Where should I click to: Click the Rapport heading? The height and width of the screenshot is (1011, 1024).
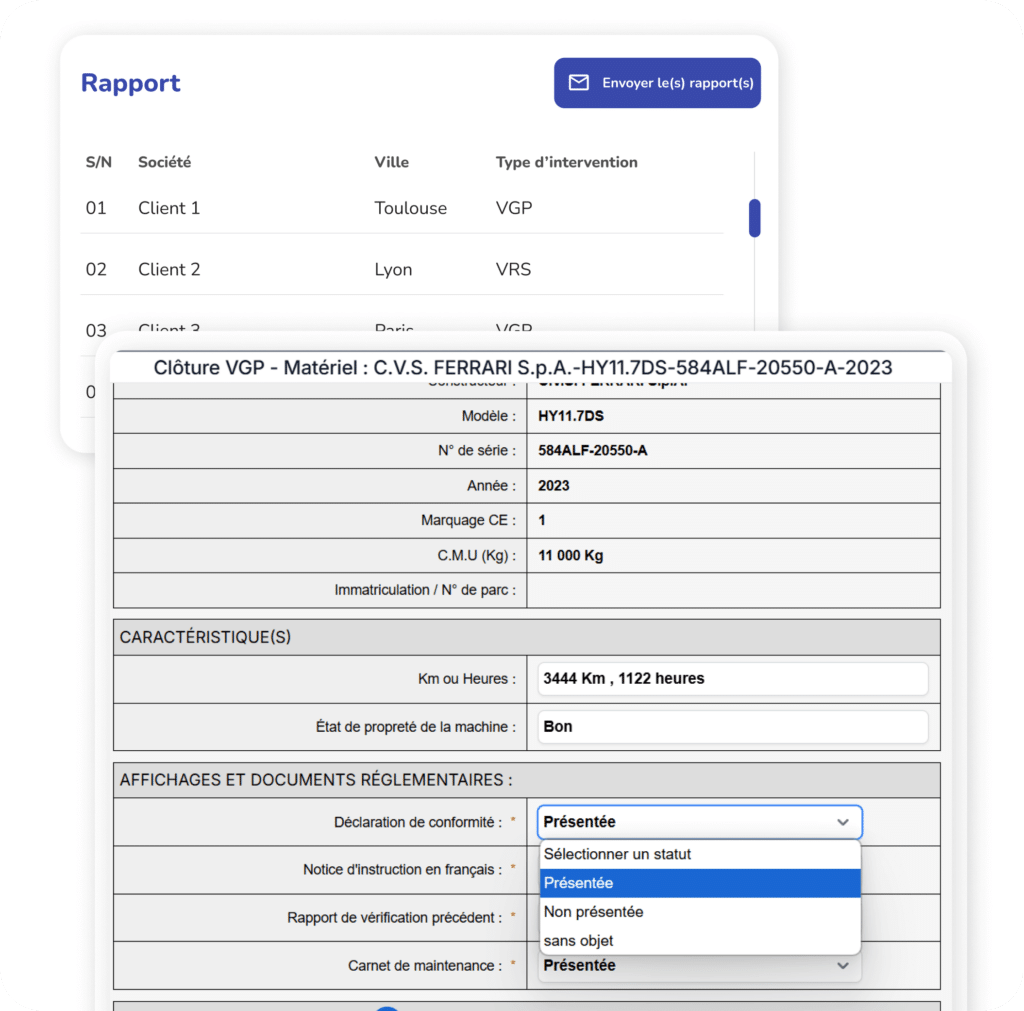[x=131, y=83]
